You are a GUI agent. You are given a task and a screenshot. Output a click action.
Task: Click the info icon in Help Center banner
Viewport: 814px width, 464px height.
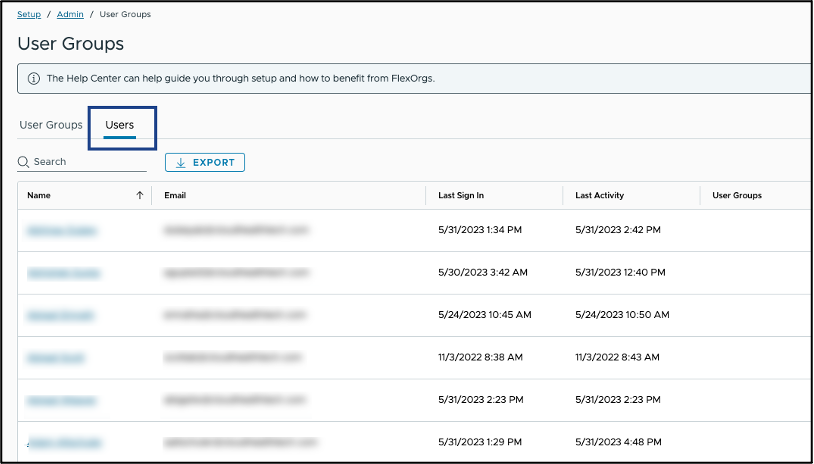[34, 79]
